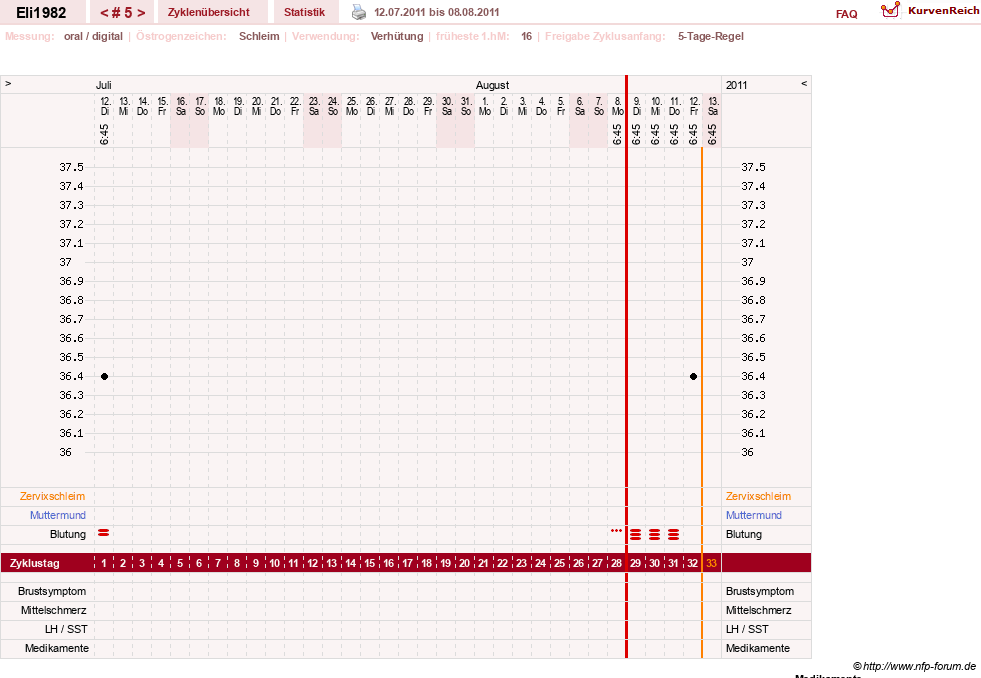Viewport: 981px width, 678px height.
Task: Go to previous cycle via '<' arrow
Action: 104,13
